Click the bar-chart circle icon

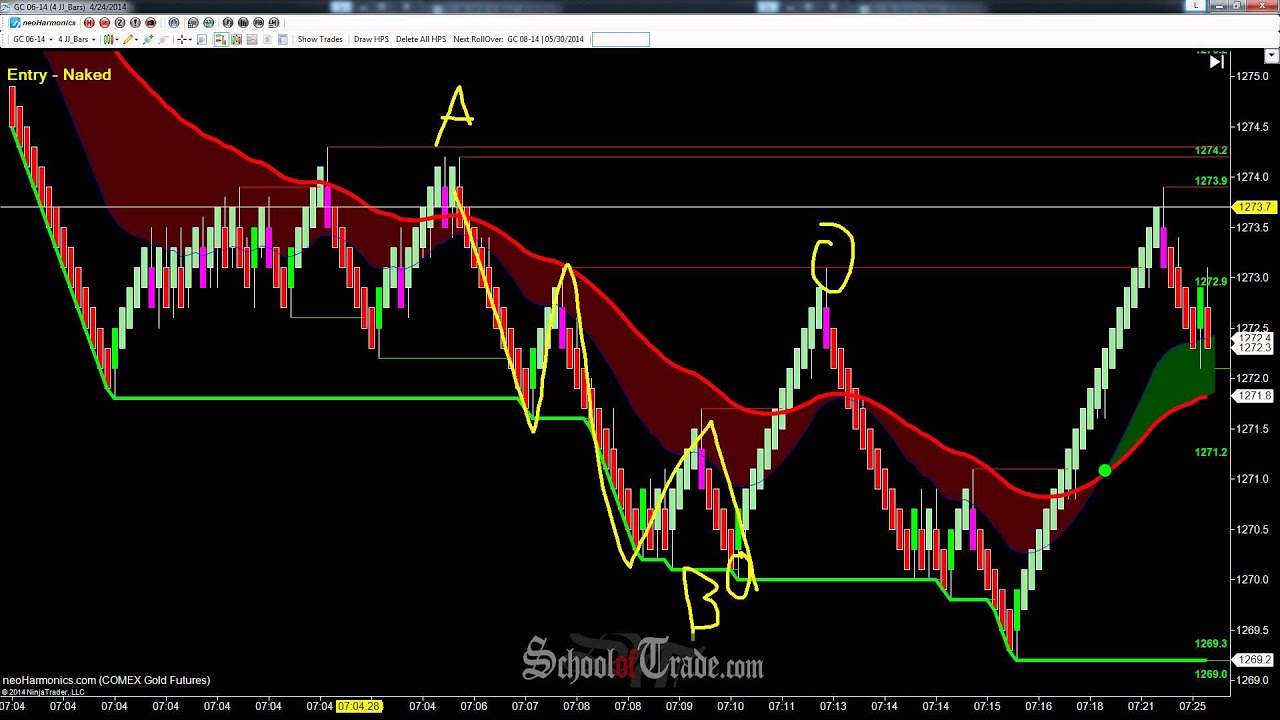coord(243,23)
